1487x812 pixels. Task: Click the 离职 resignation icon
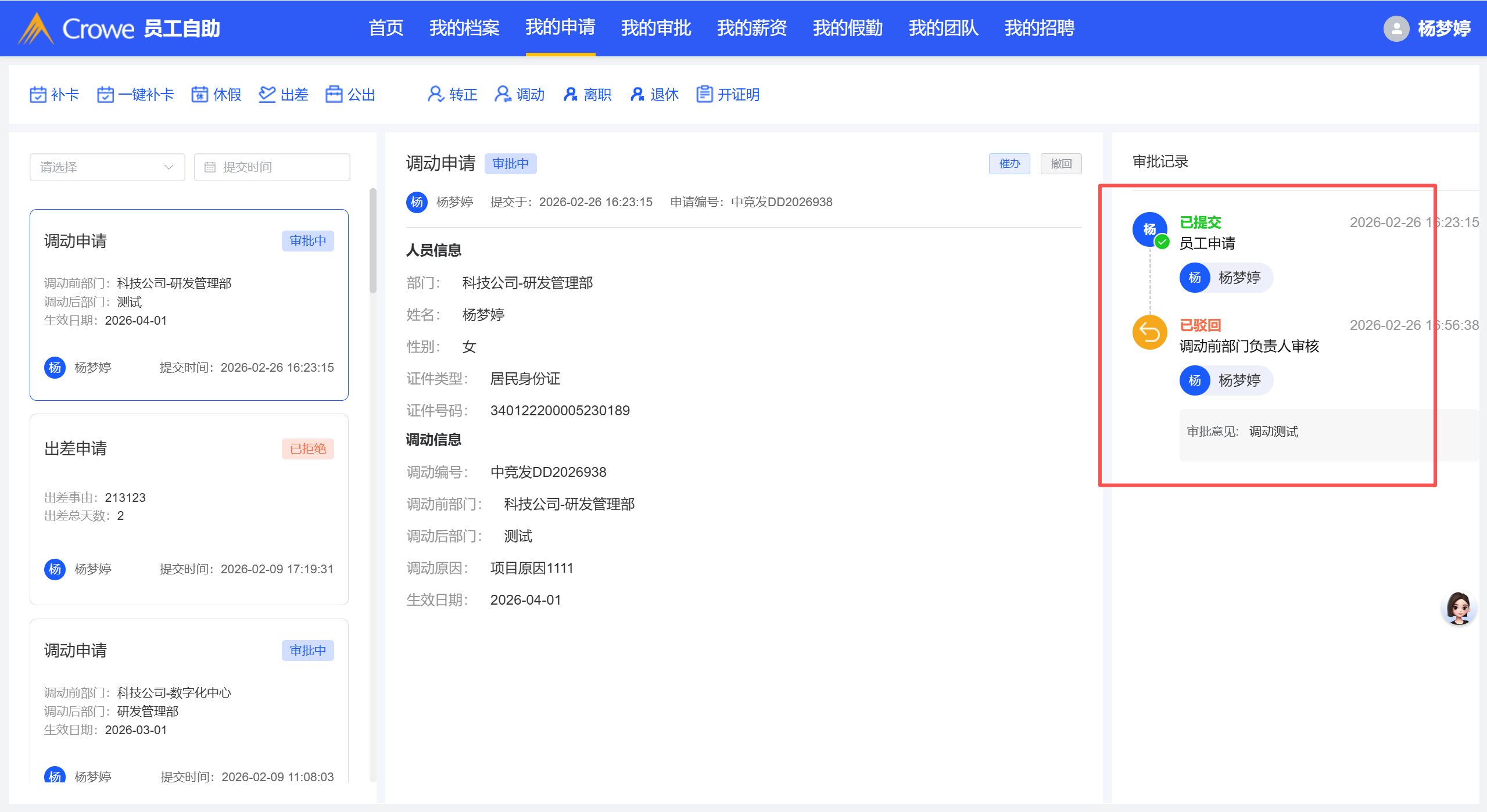tap(571, 95)
